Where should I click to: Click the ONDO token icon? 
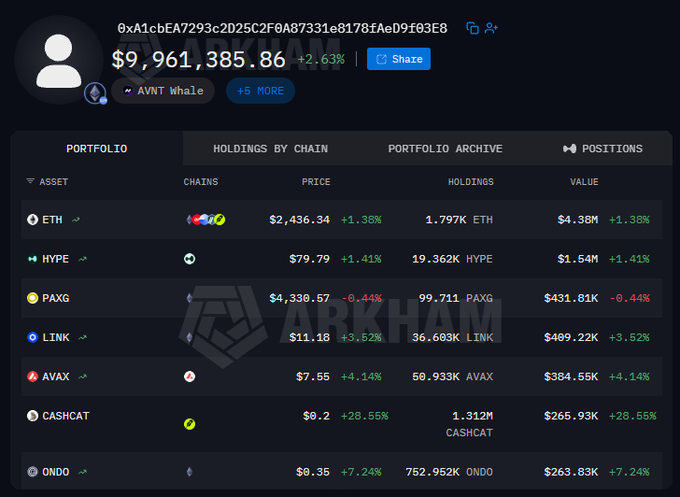[x=33, y=472]
